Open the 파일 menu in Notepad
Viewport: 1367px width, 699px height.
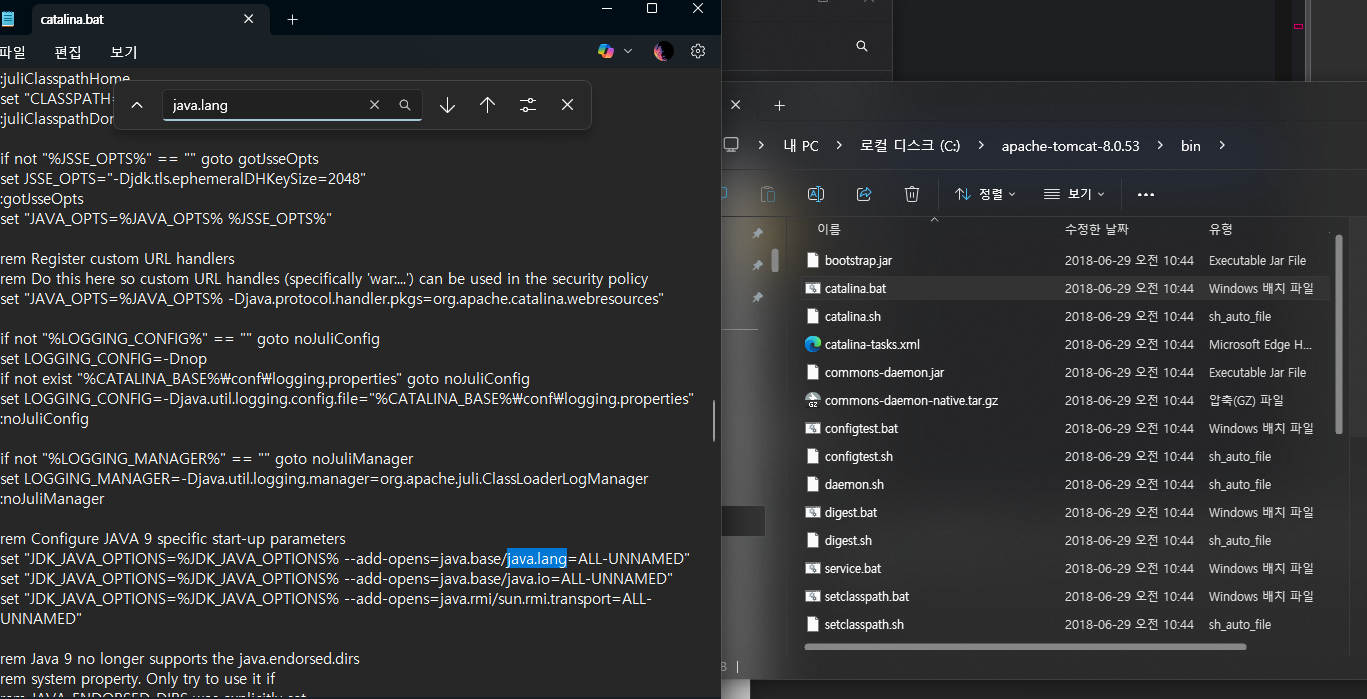(13, 52)
